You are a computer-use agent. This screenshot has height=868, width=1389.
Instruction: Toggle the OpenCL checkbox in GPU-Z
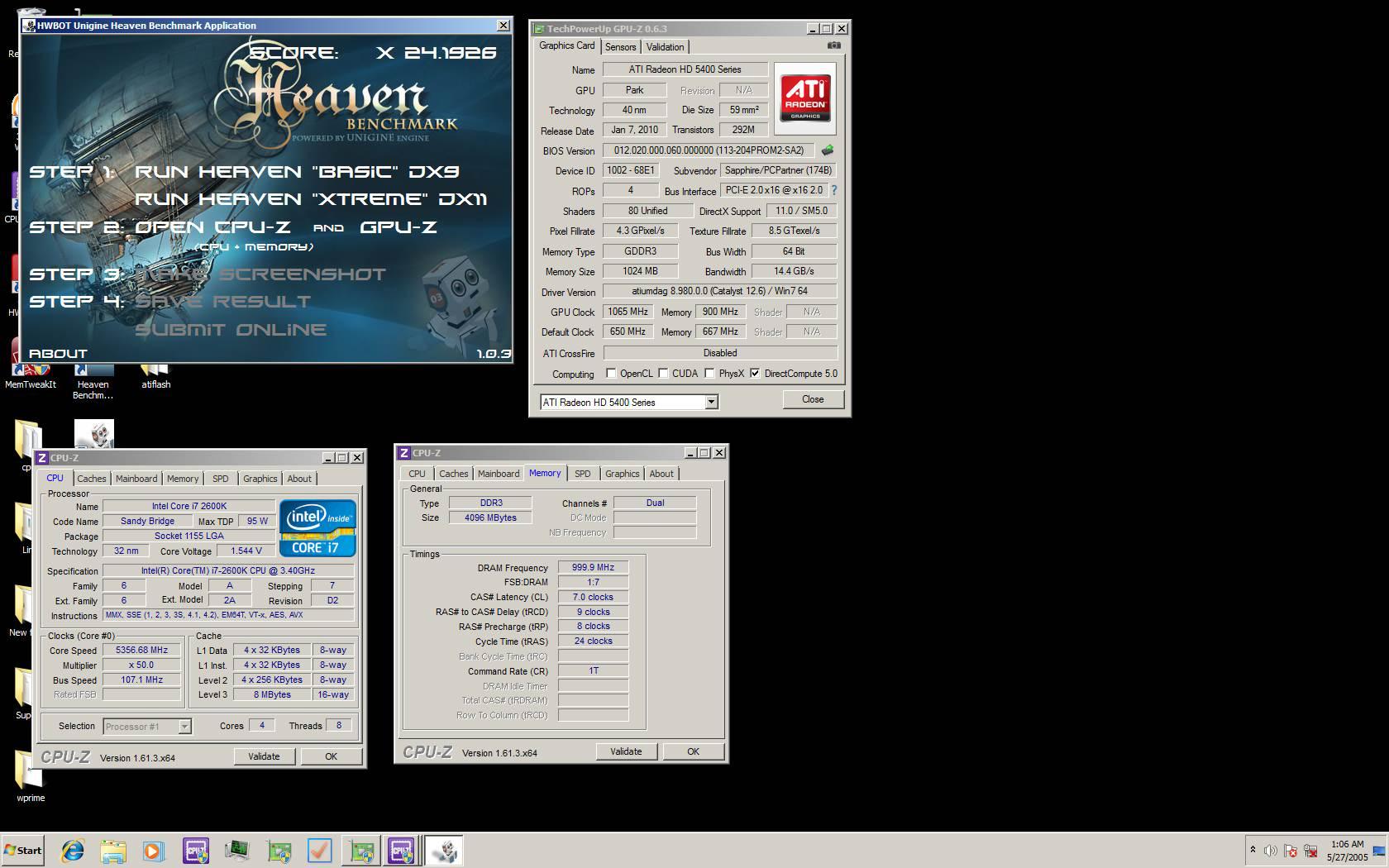(x=611, y=374)
